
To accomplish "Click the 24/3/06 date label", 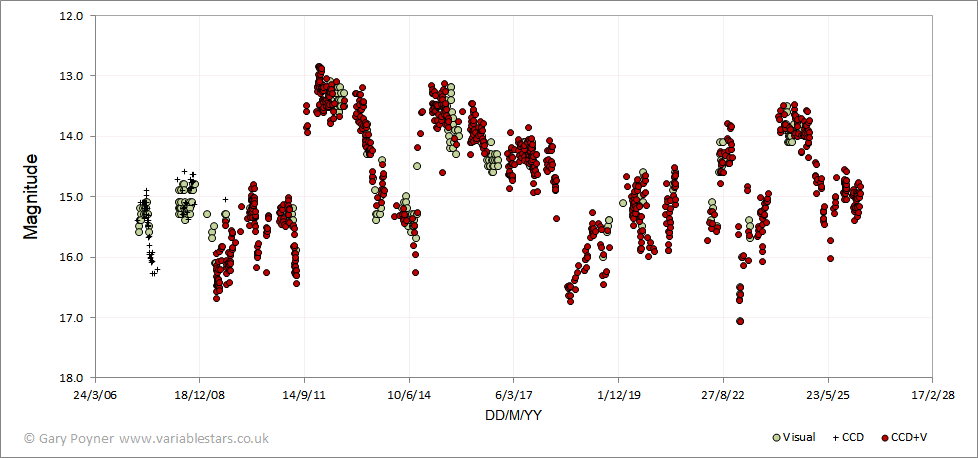I will click(x=95, y=395).
